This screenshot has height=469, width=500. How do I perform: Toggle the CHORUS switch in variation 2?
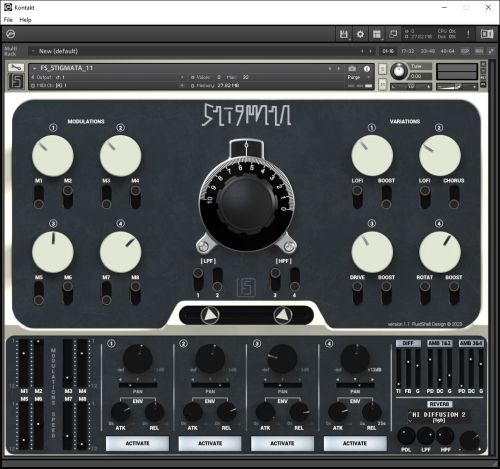454,197
